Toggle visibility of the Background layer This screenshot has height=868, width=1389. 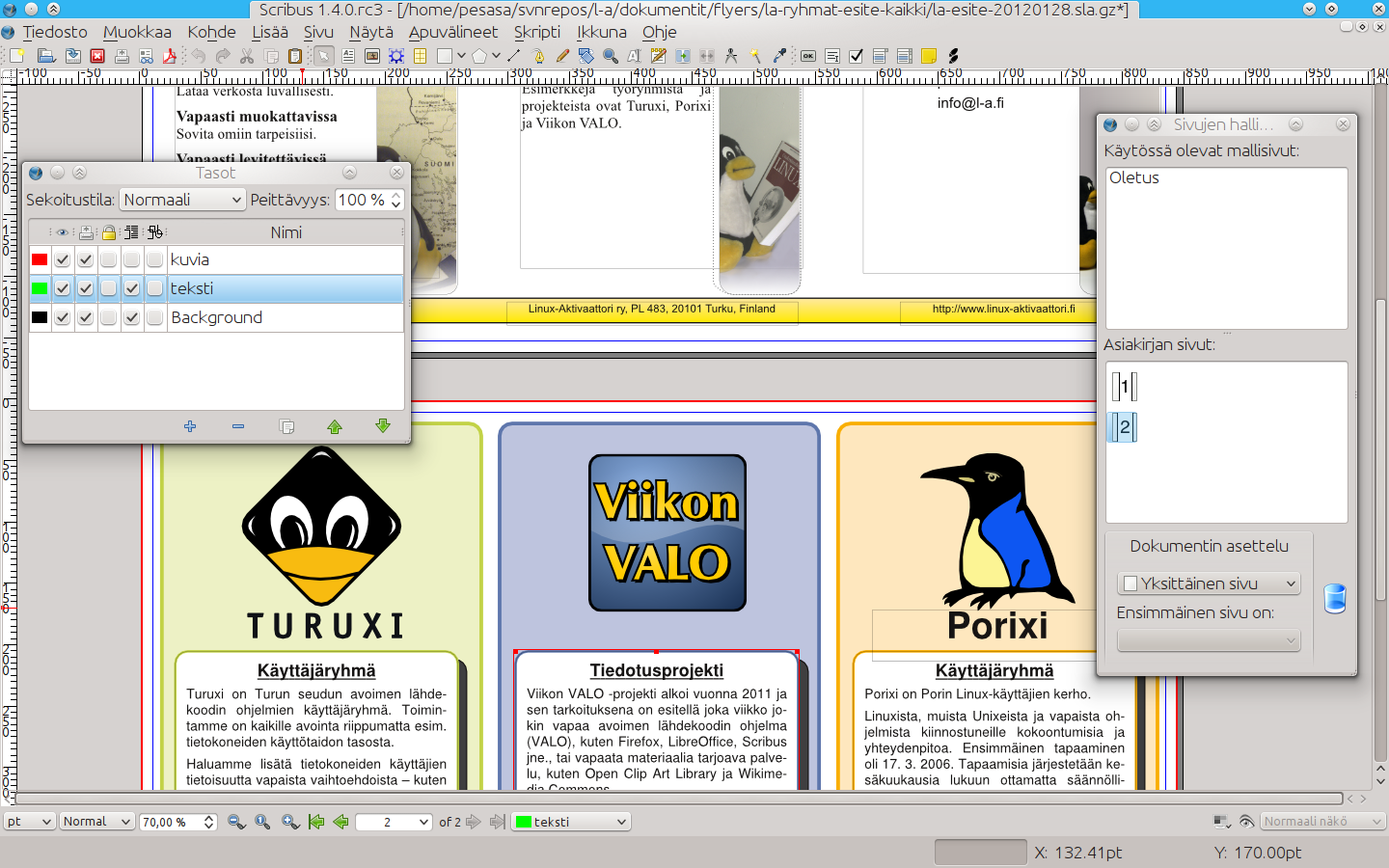63,317
